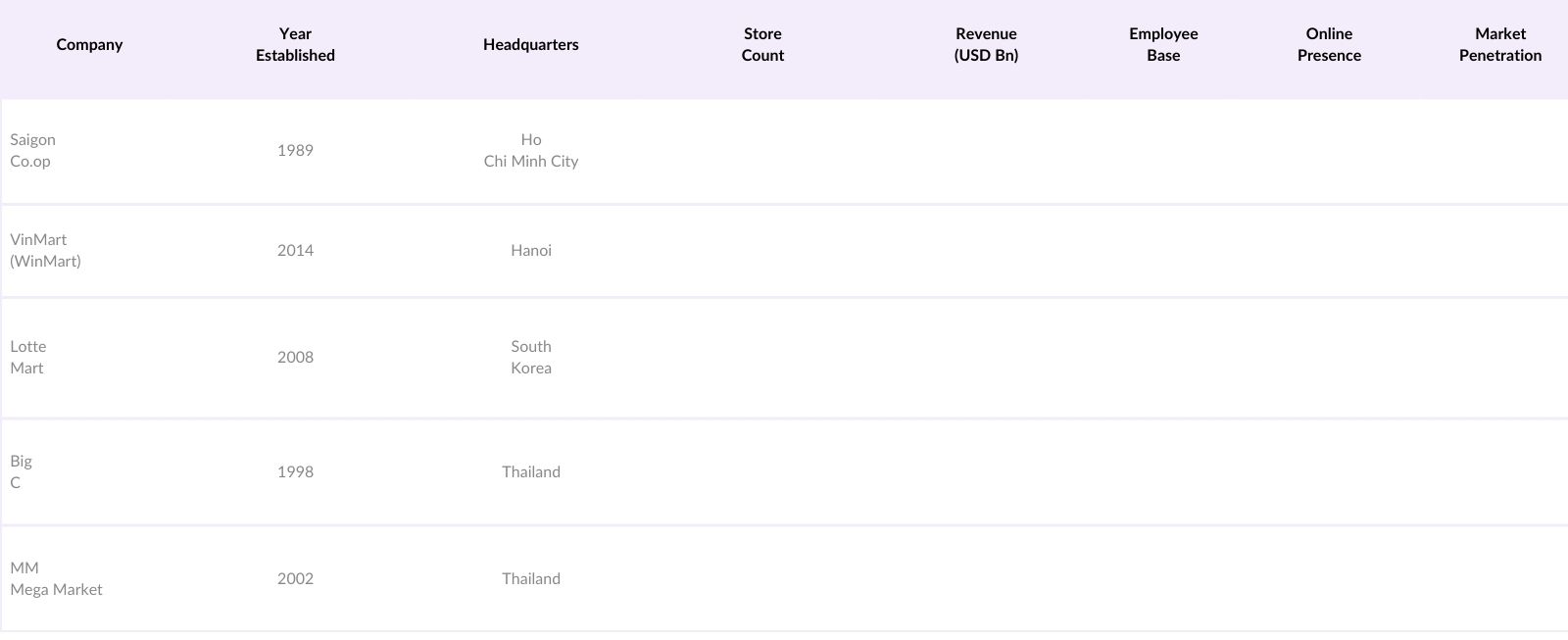Screen dimensions: 1568x640
Task: Click the Ho Chi Minh City cell
Action: 530,151
